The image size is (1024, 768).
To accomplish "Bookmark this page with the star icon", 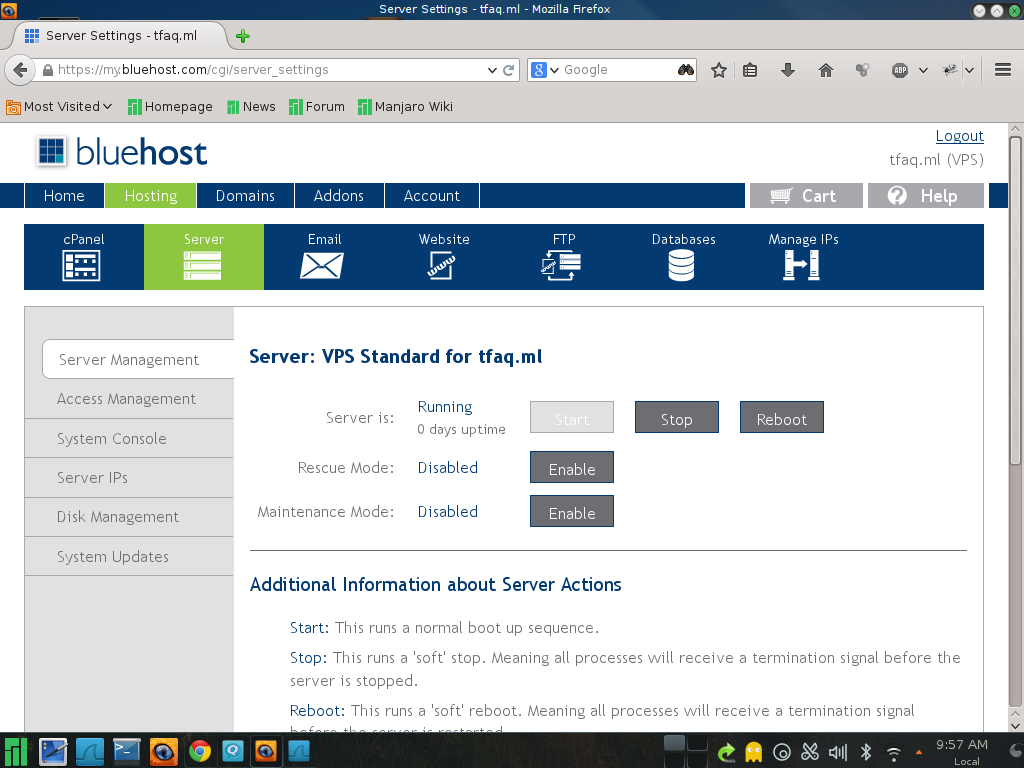I will click(718, 70).
